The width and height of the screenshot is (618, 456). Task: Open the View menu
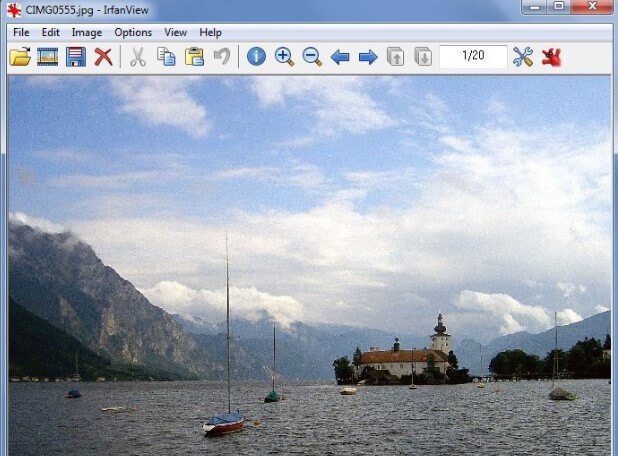click(x=175, y=32)
